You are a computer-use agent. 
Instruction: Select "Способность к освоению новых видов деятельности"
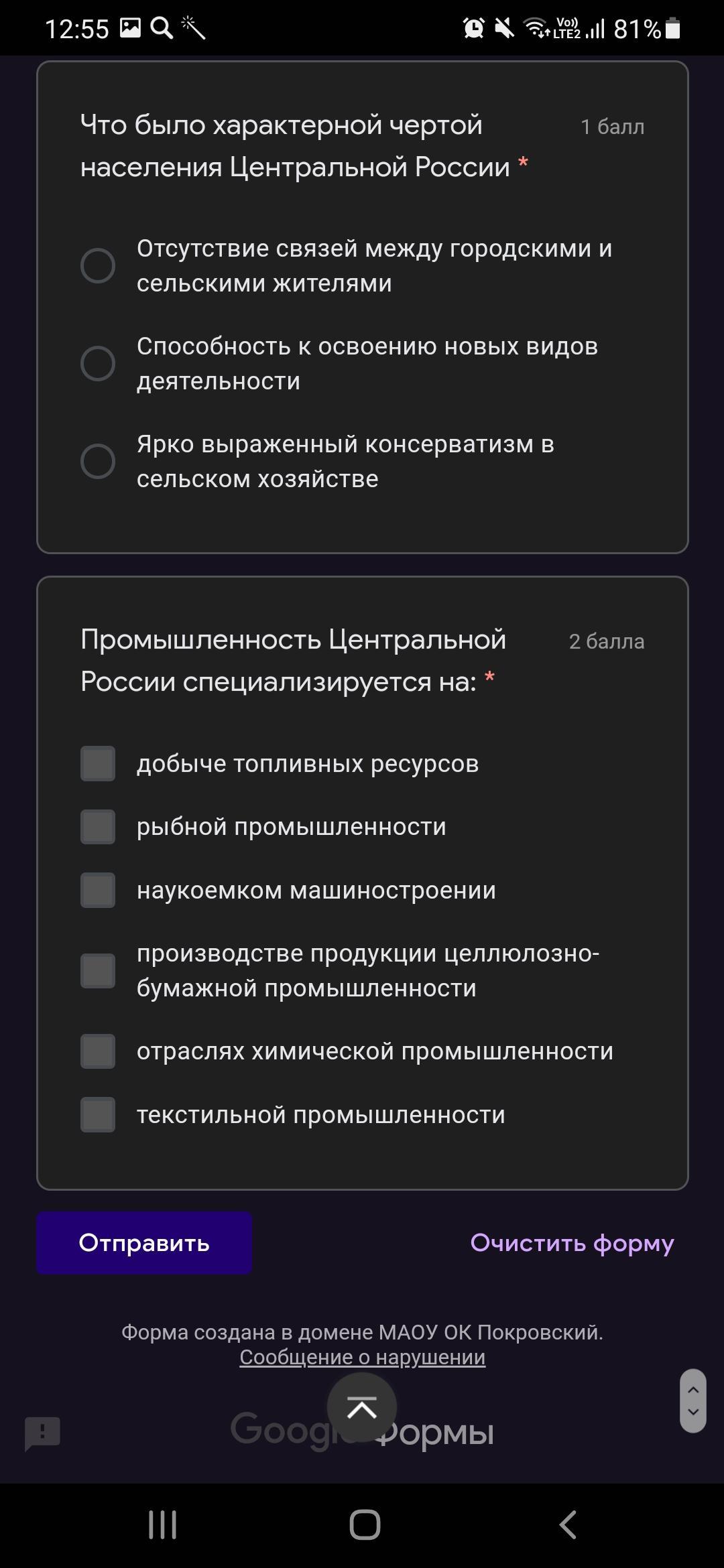coord(98,364)
